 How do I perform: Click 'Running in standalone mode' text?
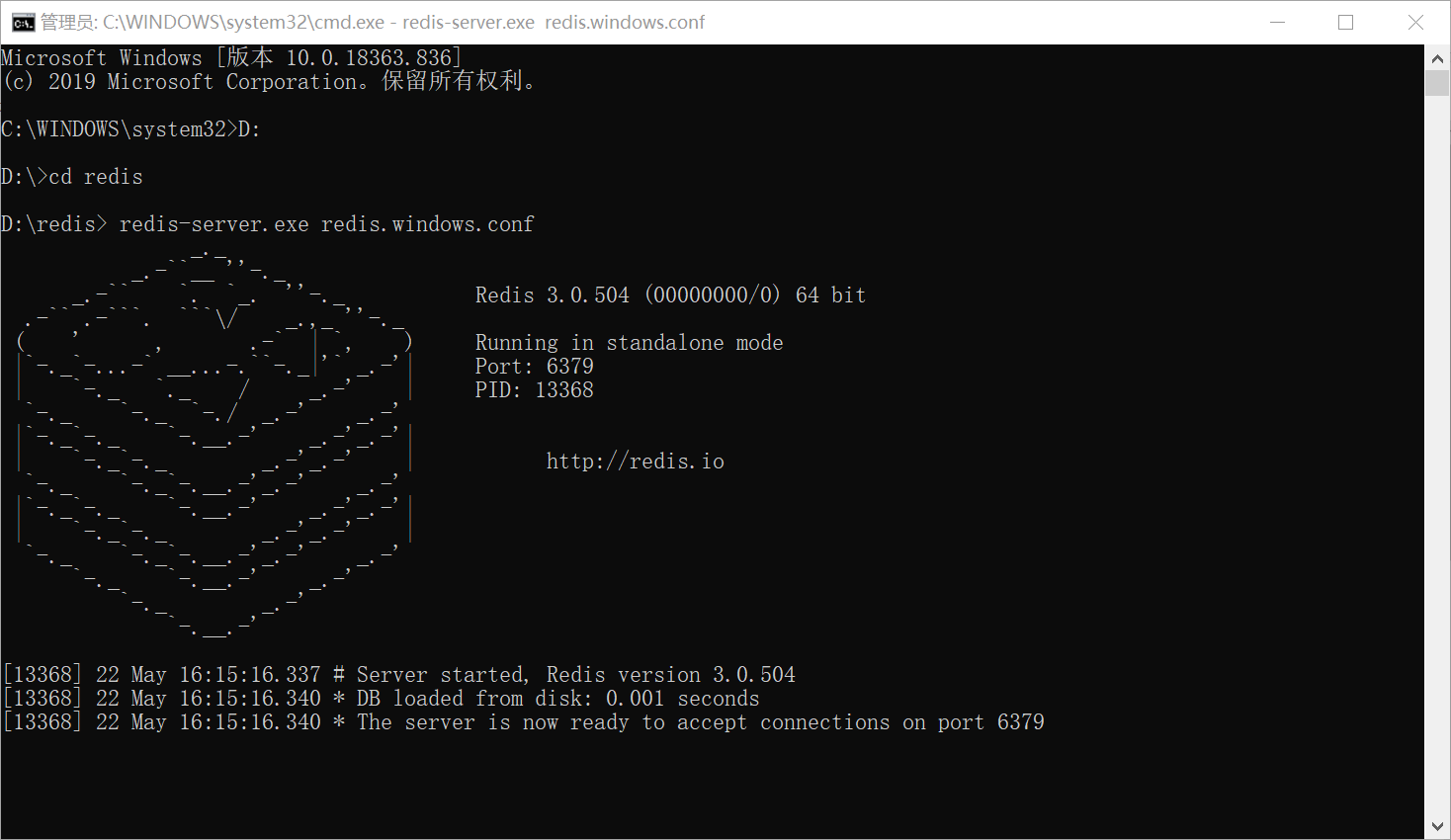click(629, 343)
